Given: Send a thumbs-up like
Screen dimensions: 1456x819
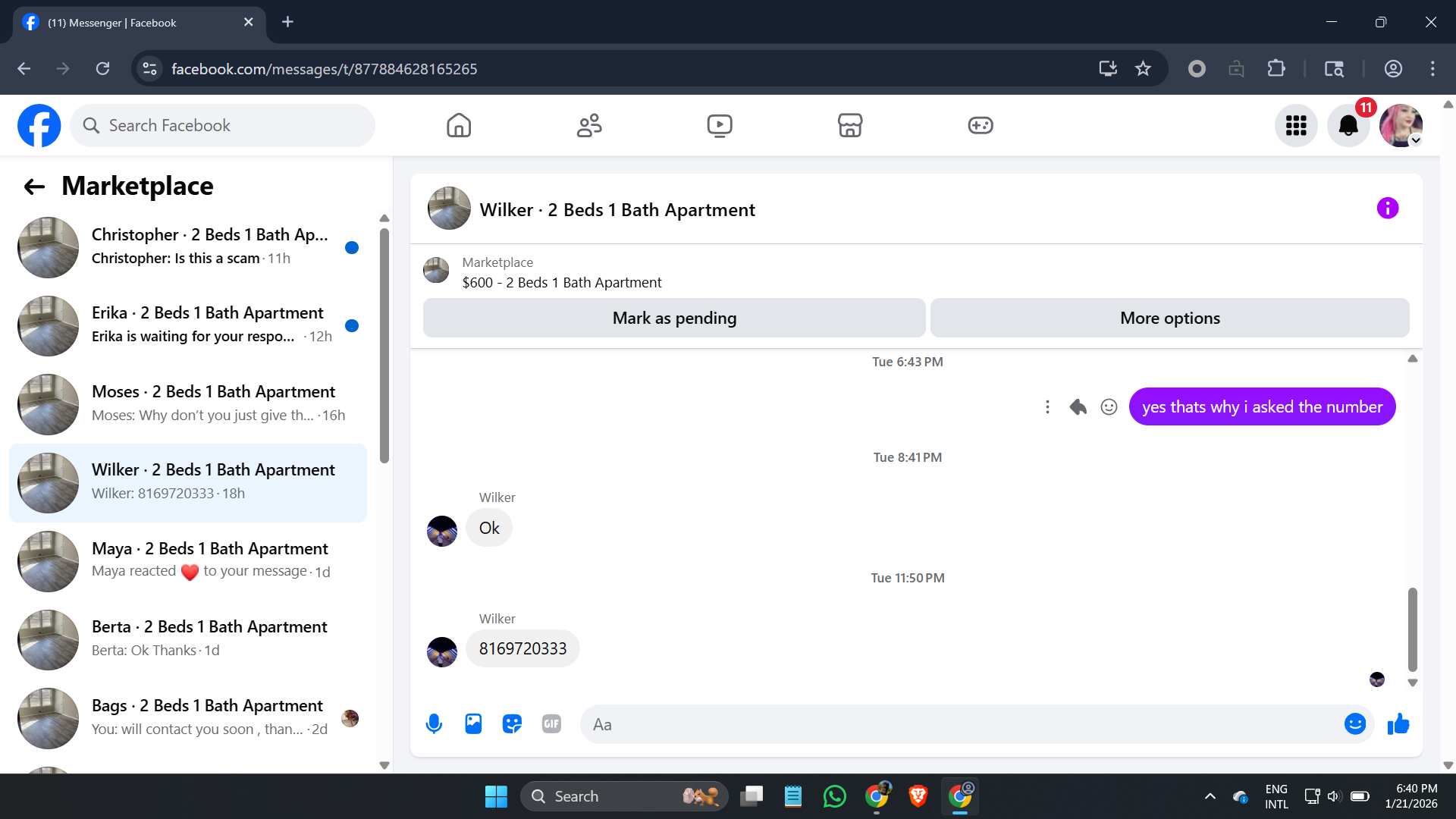Looking at the screenshot, I should pyautogui.click(x=1398, y=724).
